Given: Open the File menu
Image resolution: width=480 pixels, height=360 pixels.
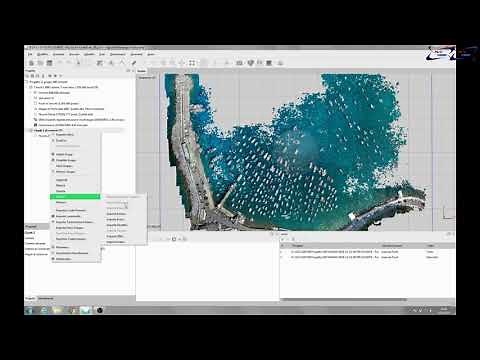Looking at the screenshot, I should pyautogui.click(x=30, y=54).
